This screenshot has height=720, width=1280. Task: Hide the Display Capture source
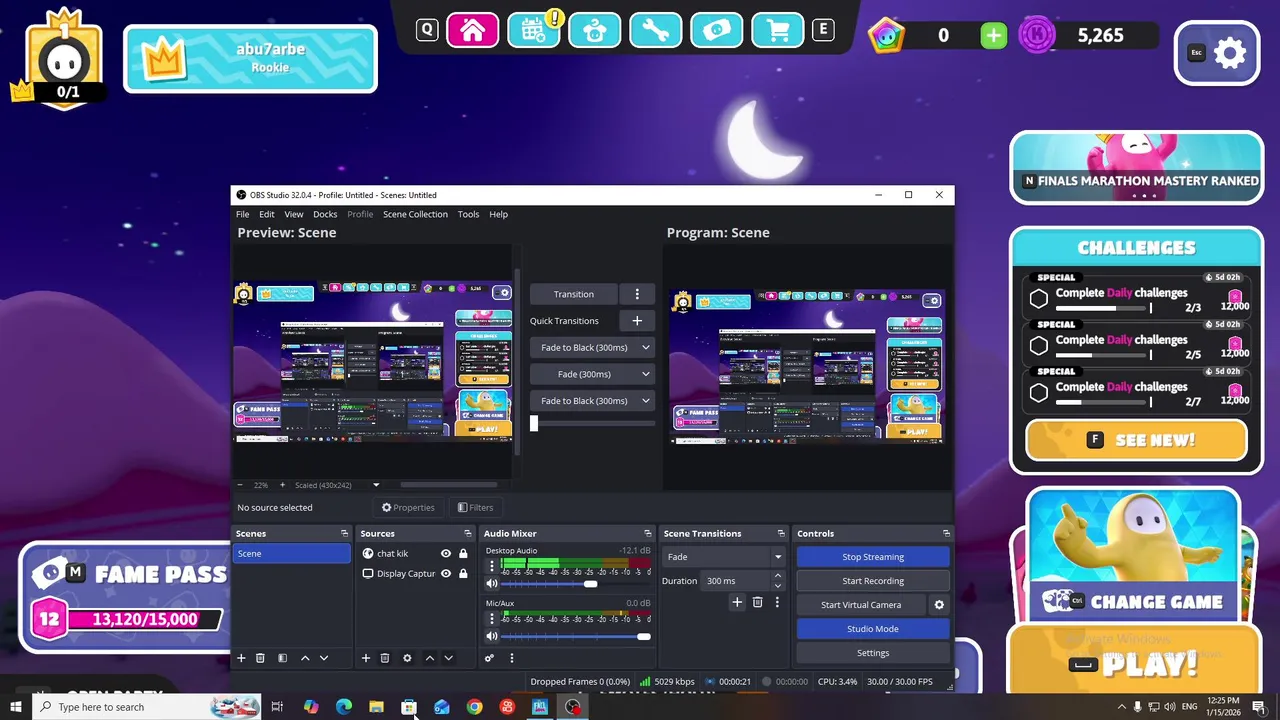(446, 574)
